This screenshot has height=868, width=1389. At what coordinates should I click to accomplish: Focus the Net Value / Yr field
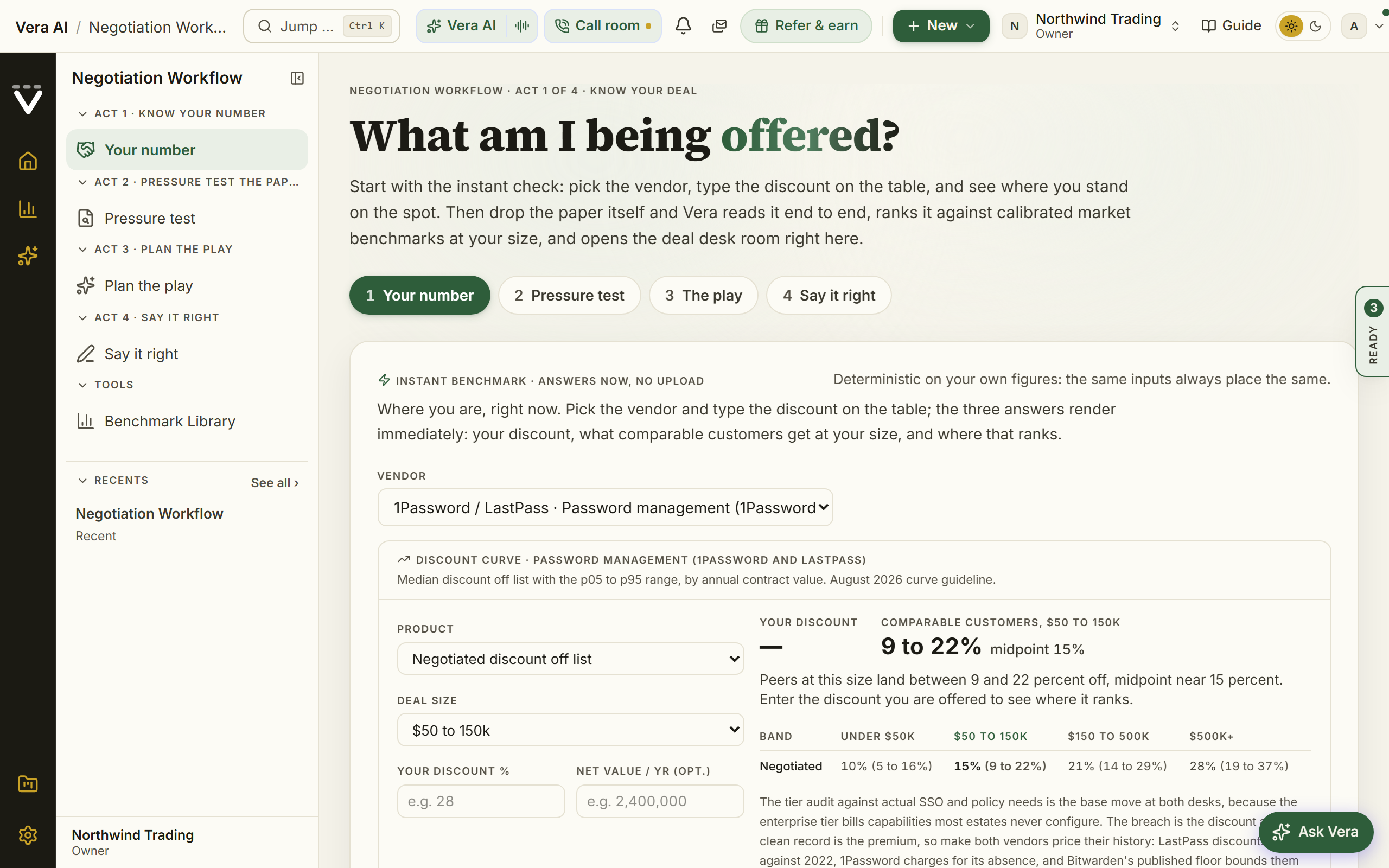click(x=660, y=801)
